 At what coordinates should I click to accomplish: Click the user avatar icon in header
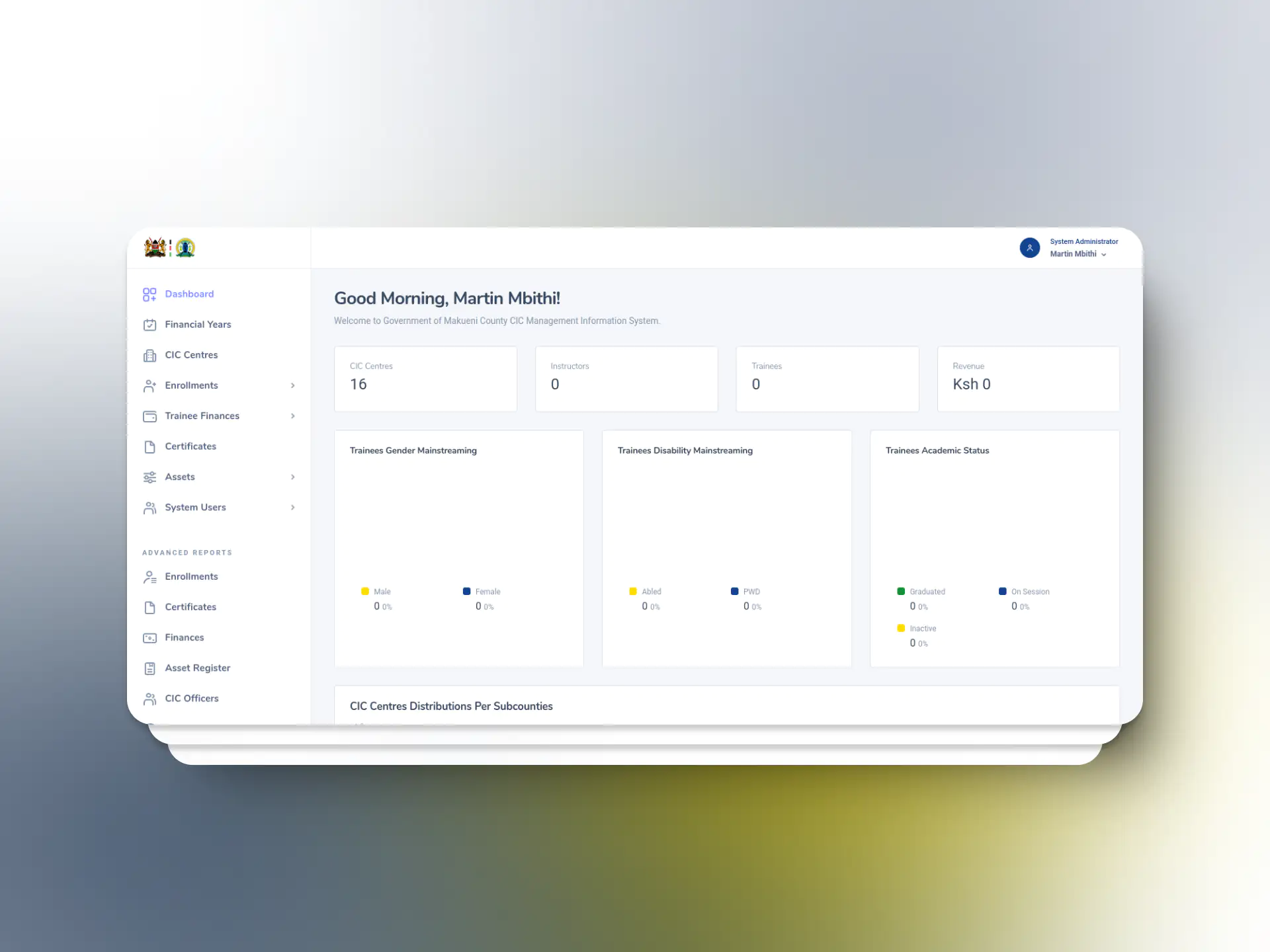tap(1029, 248)
